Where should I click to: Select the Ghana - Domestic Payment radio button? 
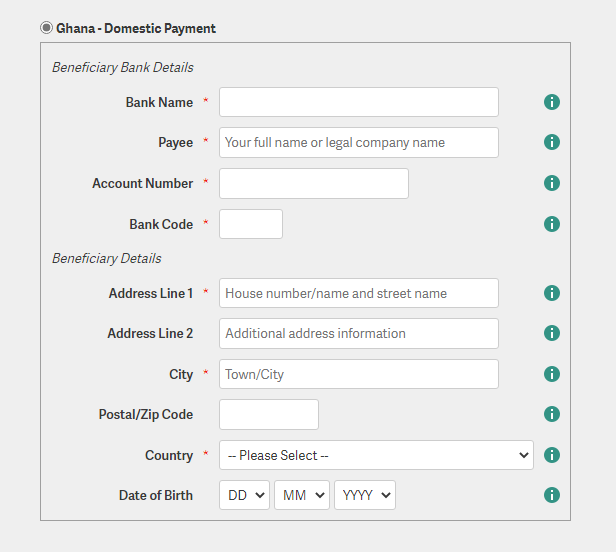[47, 28]
